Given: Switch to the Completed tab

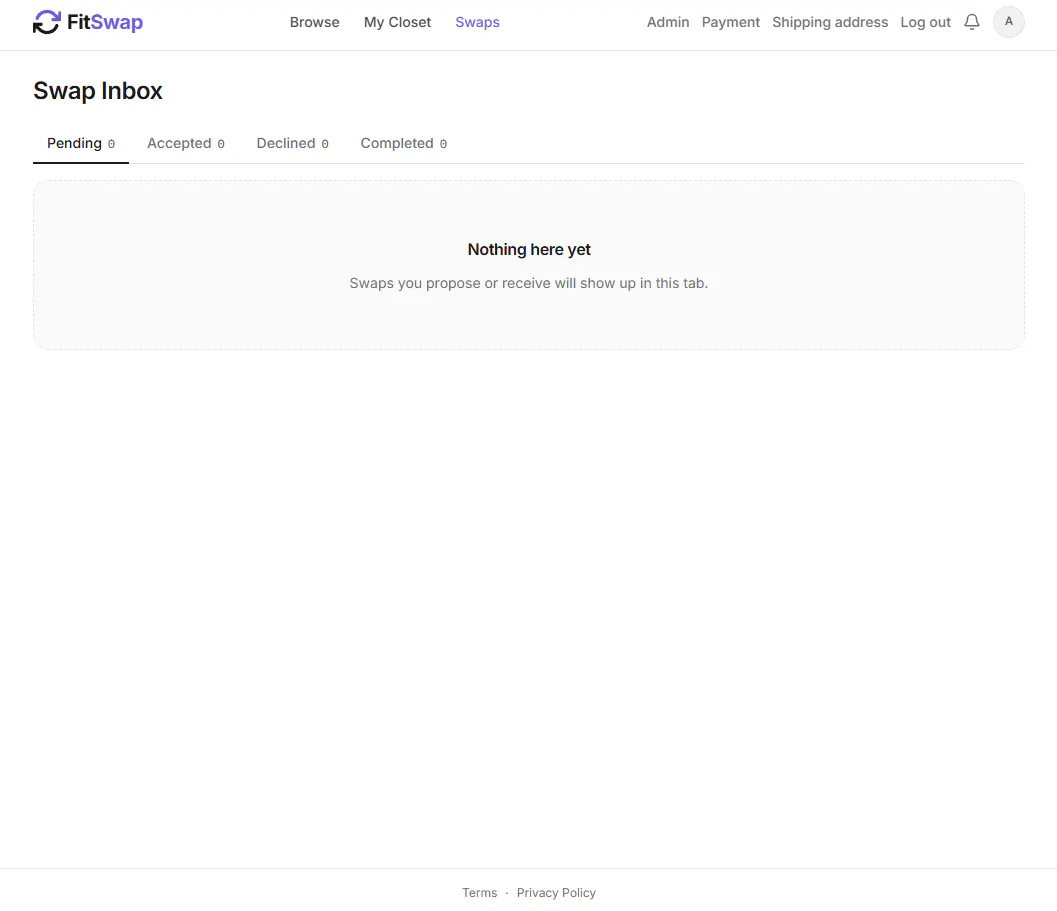Looking at the screenshot, I should pyautogui.click(x=404, y=144).
